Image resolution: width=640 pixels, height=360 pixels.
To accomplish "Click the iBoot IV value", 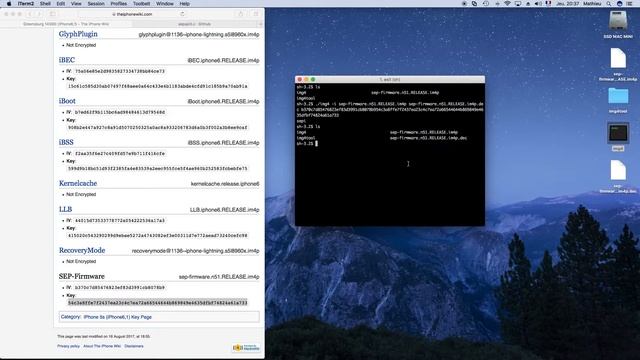I will pos(120,112).
